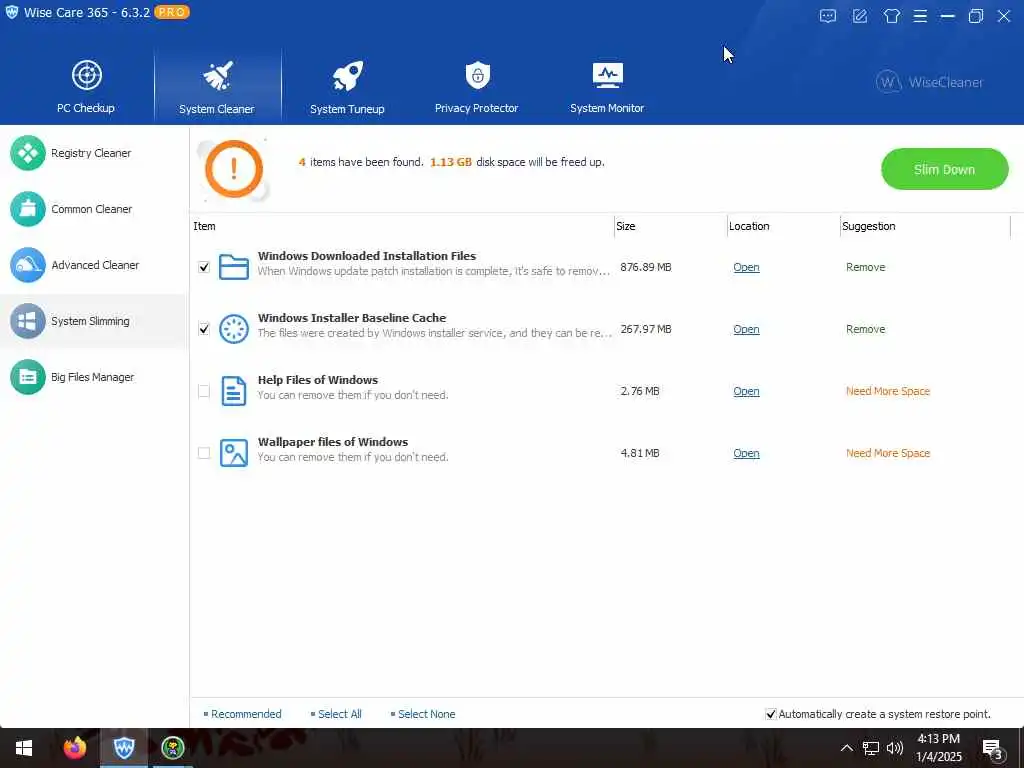
Task: Open location of Help Files of Windows
Action: pyautogui.click(x=746, y=391)
